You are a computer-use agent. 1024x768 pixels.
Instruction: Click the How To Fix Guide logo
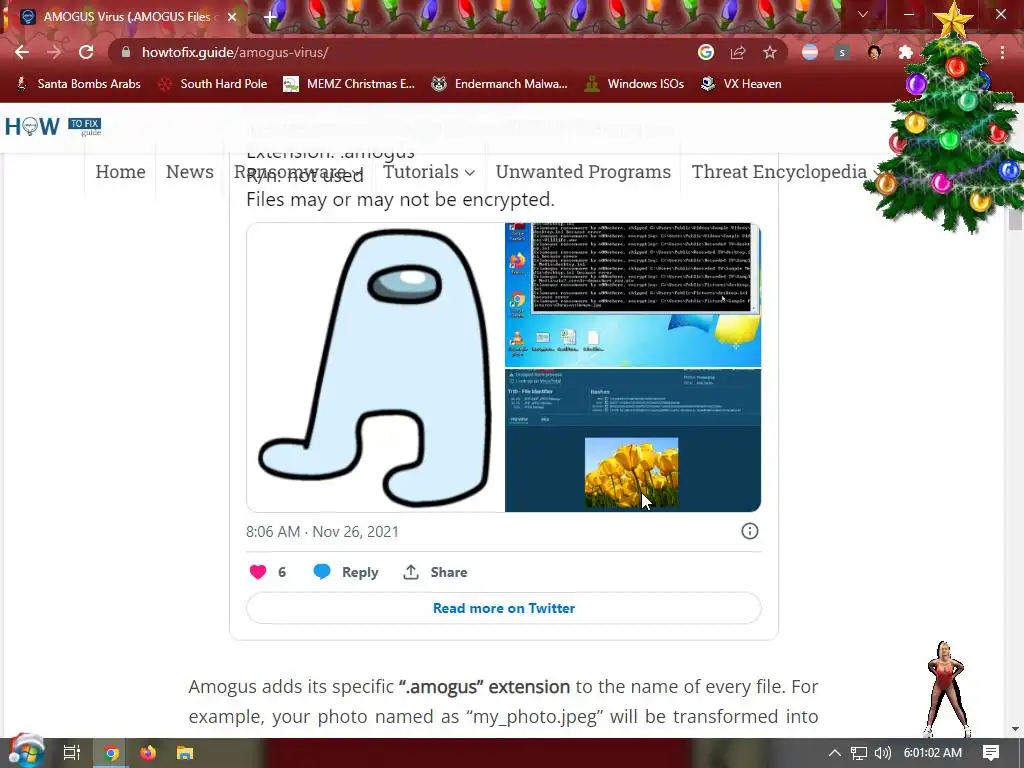(53, 125)
